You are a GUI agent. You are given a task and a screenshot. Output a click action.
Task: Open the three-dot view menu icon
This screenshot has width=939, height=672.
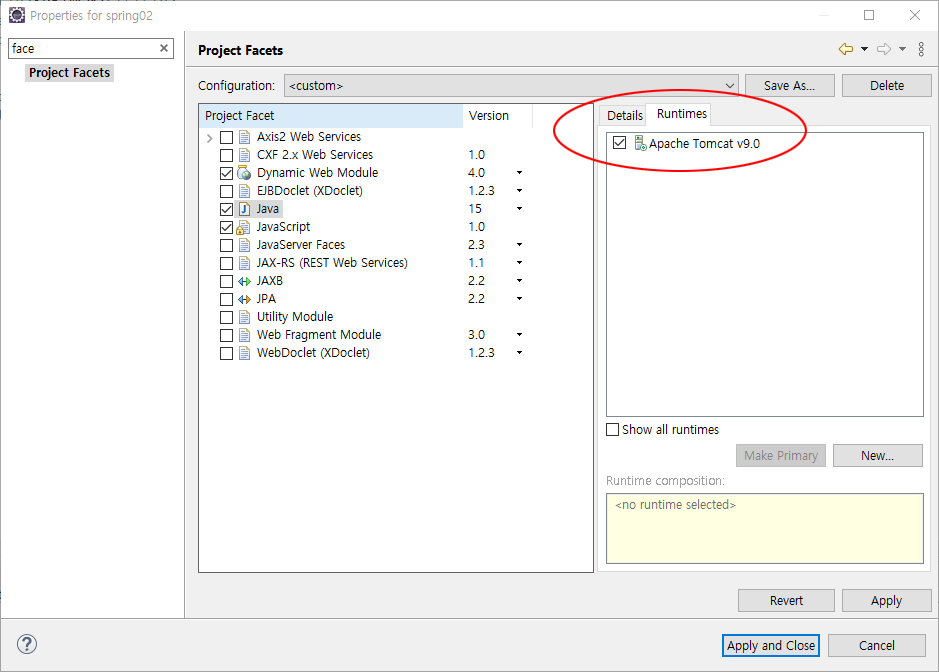point(921,49)
